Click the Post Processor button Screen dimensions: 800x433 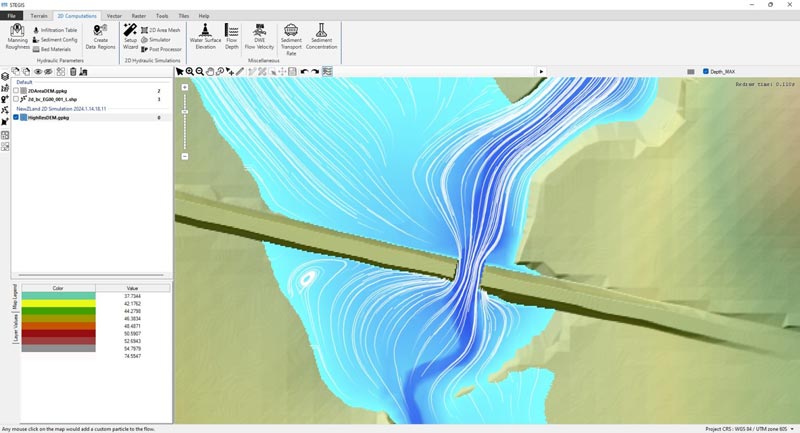(162, 48)
